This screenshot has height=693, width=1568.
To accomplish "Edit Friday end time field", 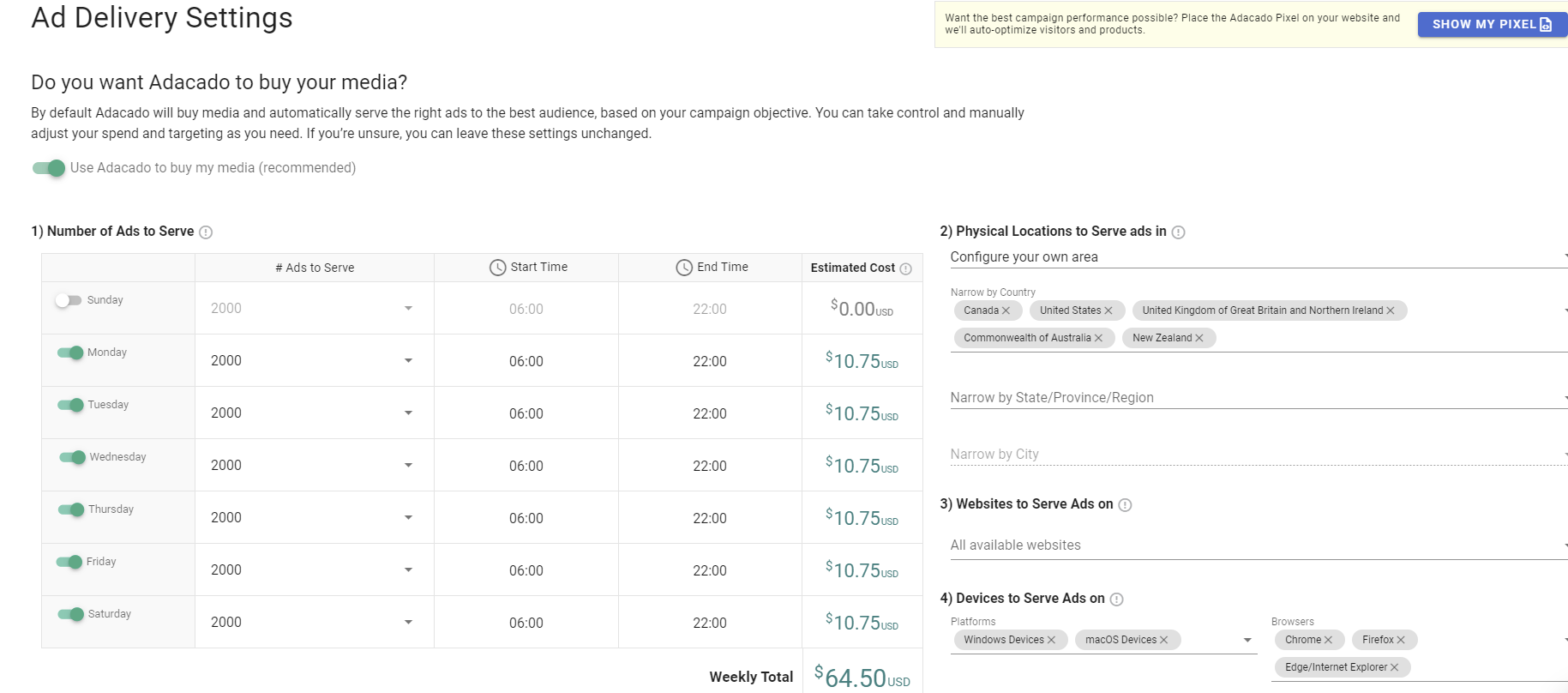I will 709,570.
